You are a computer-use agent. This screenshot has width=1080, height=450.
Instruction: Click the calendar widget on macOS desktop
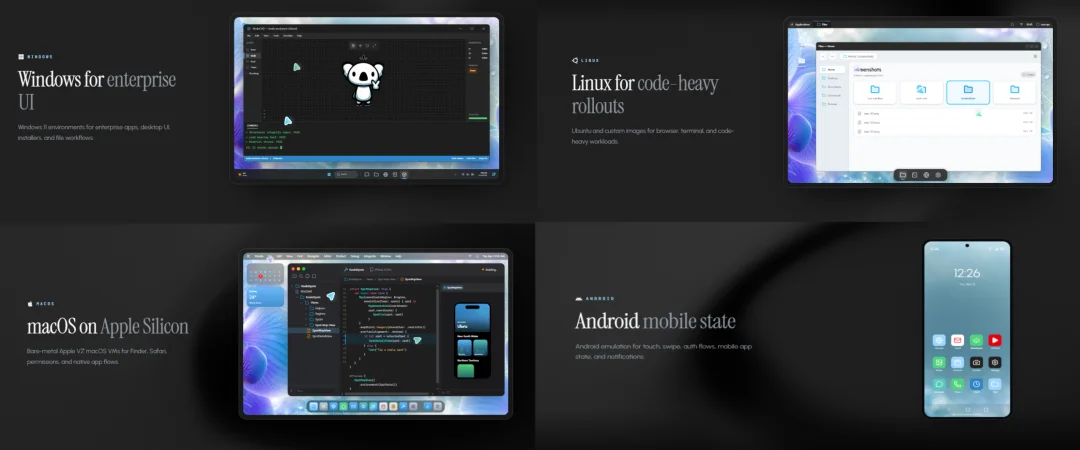click(265, 274)
